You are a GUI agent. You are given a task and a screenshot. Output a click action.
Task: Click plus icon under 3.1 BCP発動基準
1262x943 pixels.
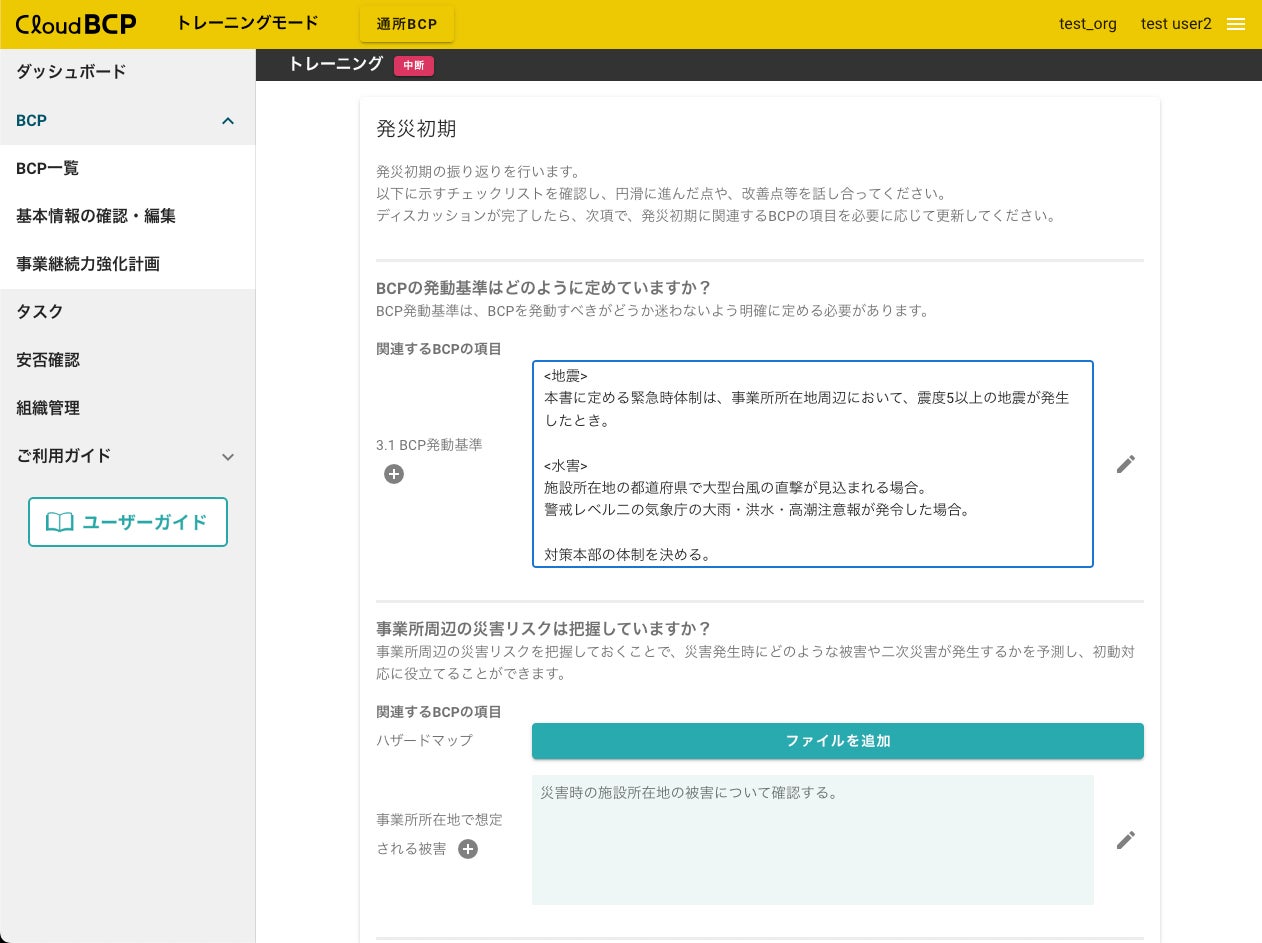(x=394, y=474)
